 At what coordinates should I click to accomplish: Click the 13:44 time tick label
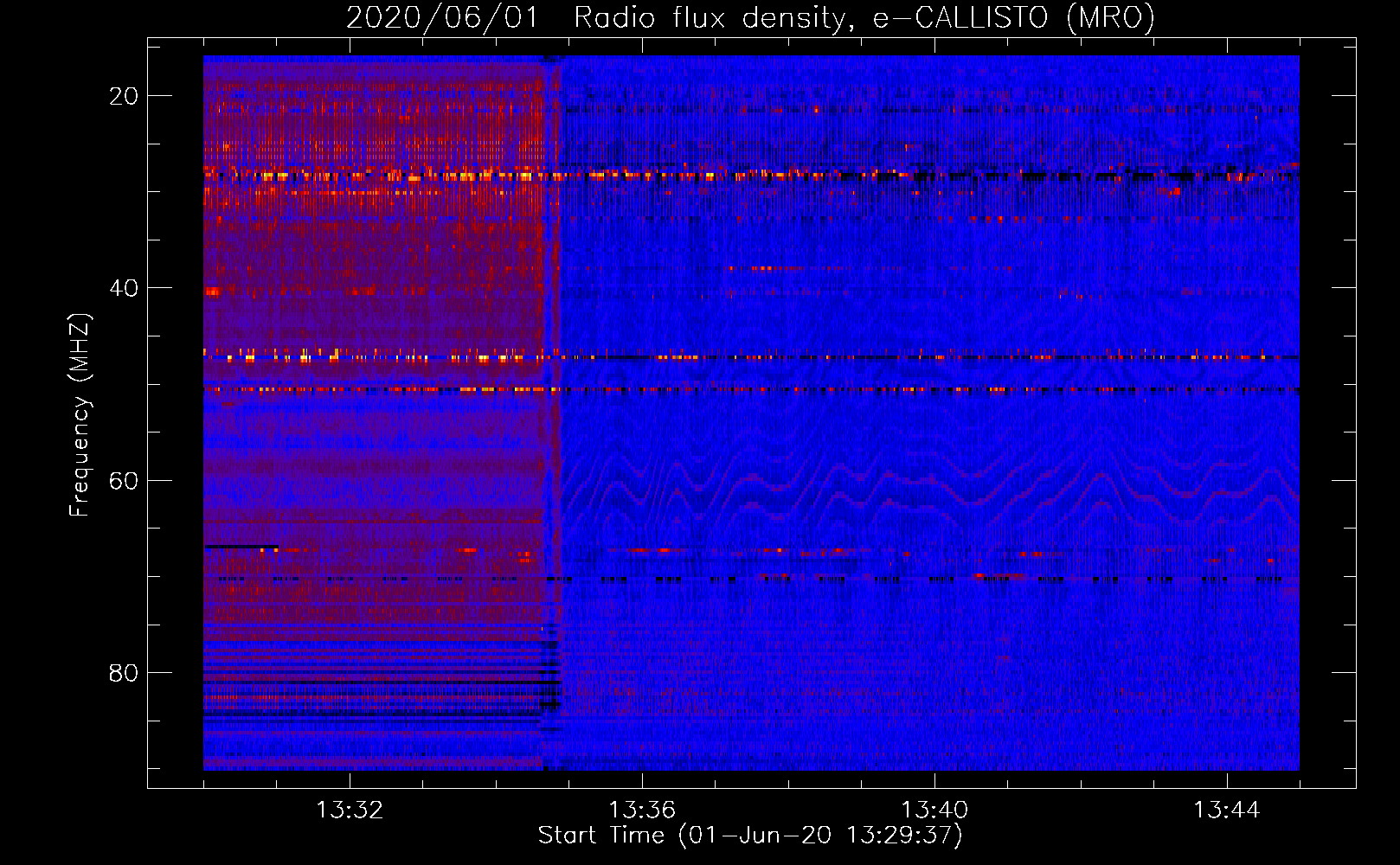click(1227, 811)
